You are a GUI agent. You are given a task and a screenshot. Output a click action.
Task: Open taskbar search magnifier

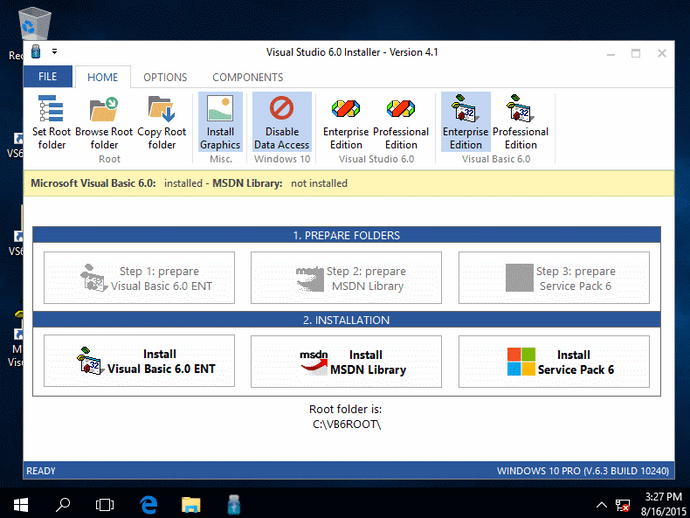[x=63, y=504]
